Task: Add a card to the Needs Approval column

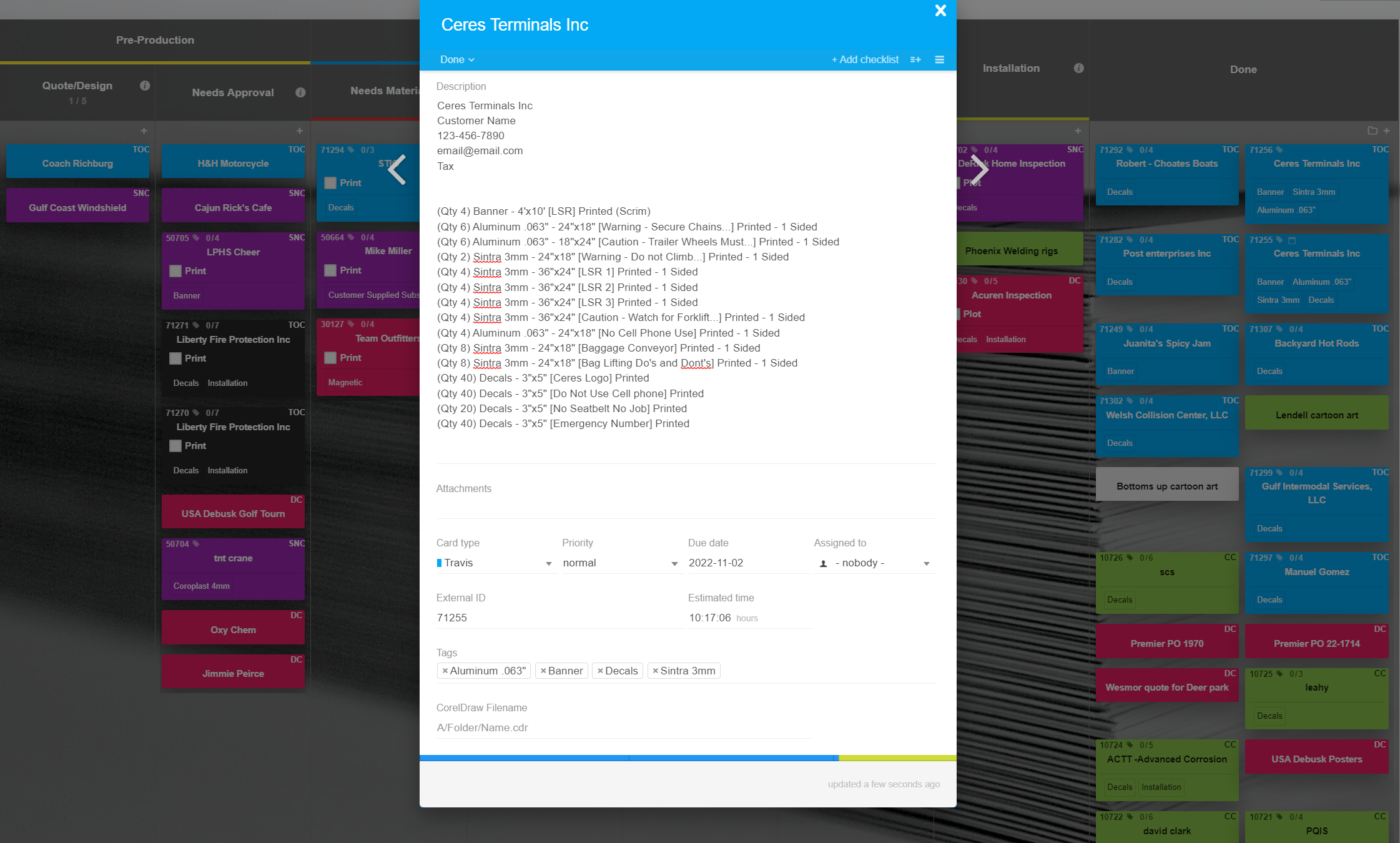Action: [x=299, y=131]
